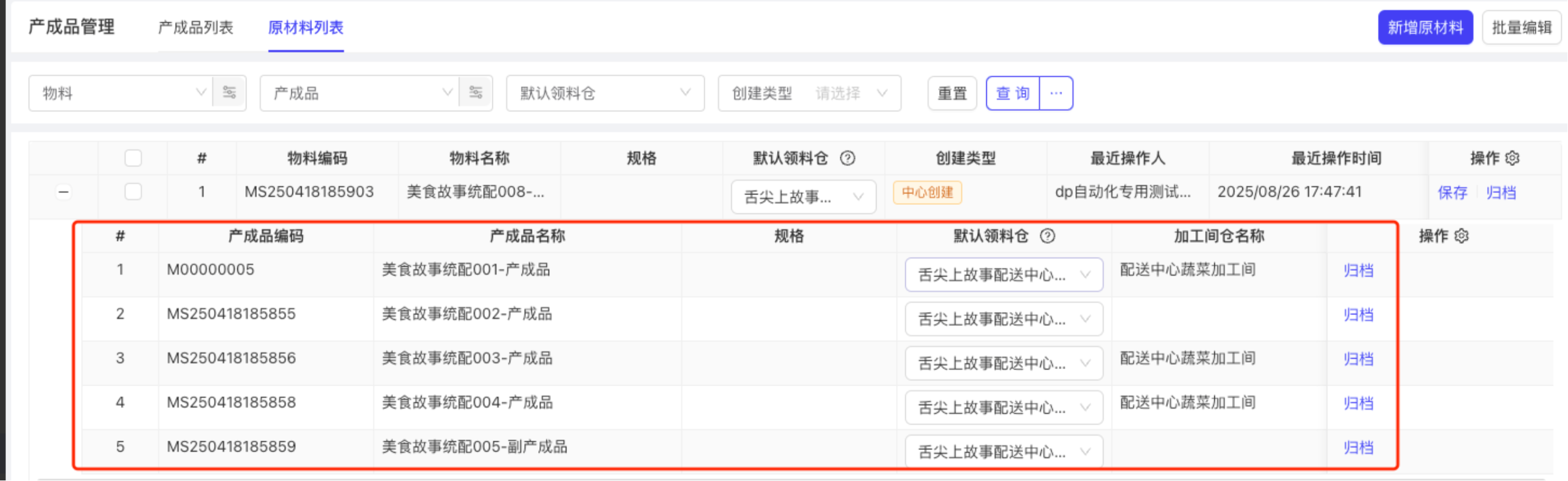Click the 新增原材料 button
This screenshot has height=481, width=1568.
tap(1425, 28)
